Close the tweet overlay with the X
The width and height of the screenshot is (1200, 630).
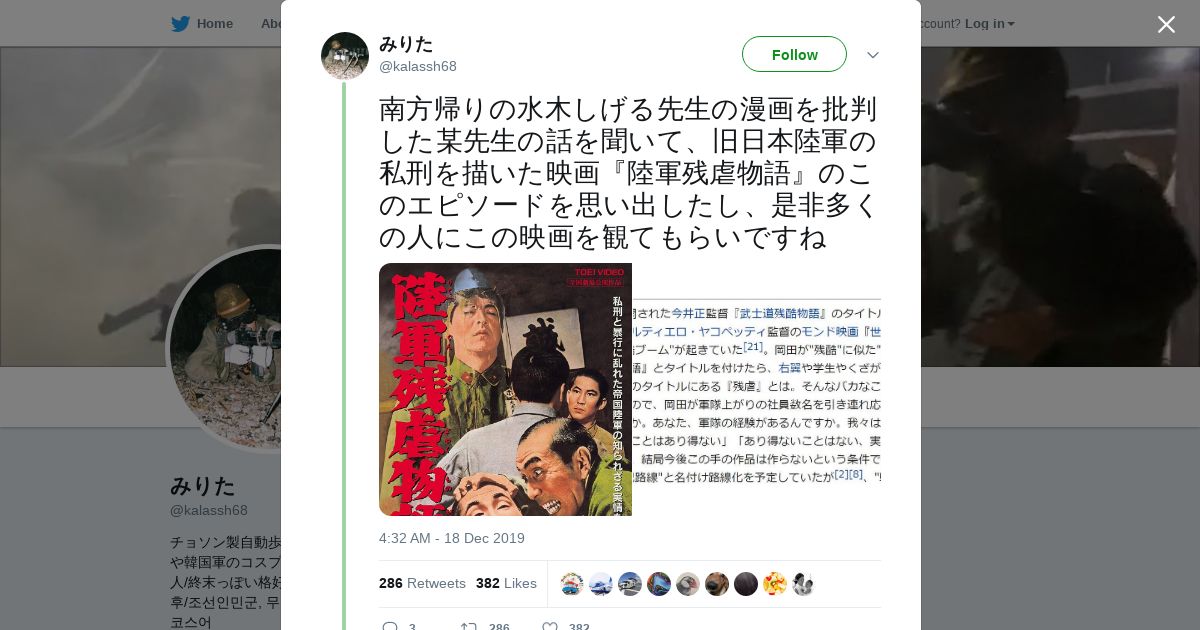point(1166,24)
